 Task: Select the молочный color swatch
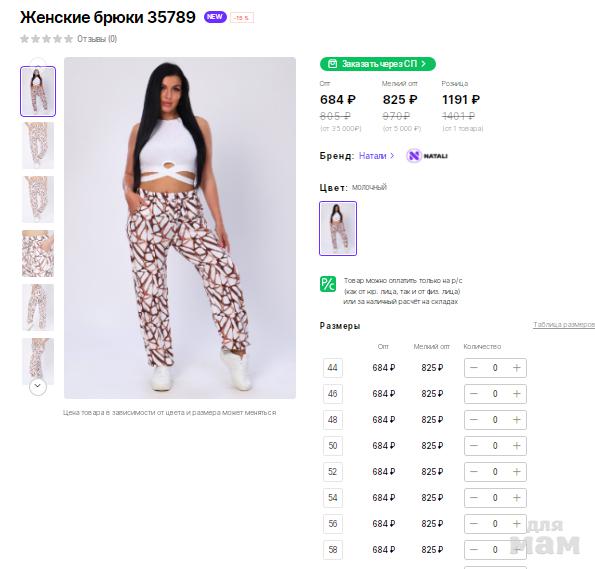pyautogui.click(x=338, y=229)
